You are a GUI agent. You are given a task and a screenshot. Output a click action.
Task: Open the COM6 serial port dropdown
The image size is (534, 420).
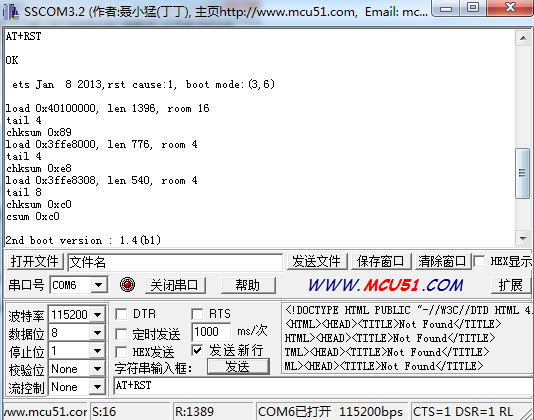(99, 284)
